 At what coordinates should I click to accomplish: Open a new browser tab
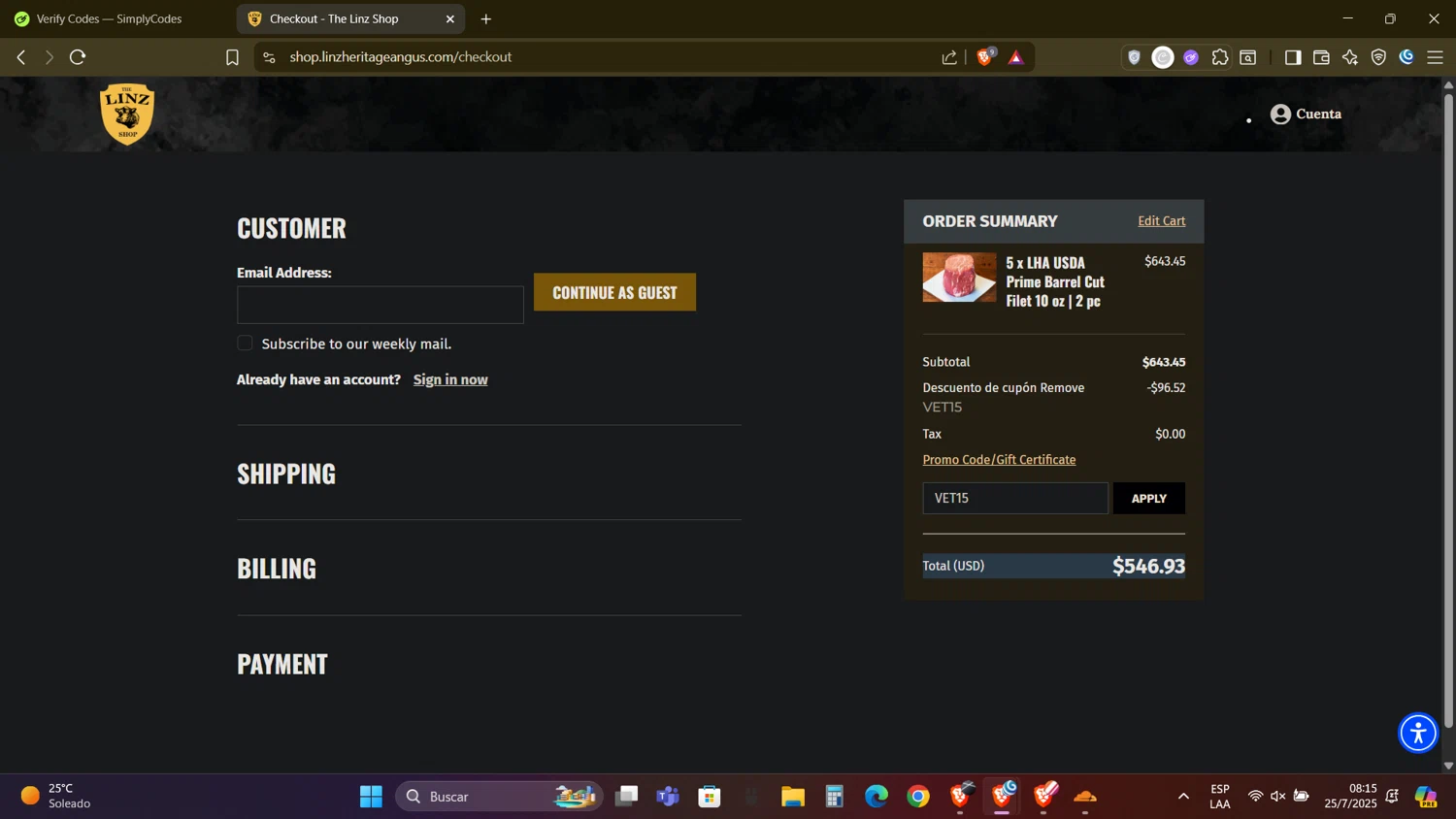click(485, 18)
